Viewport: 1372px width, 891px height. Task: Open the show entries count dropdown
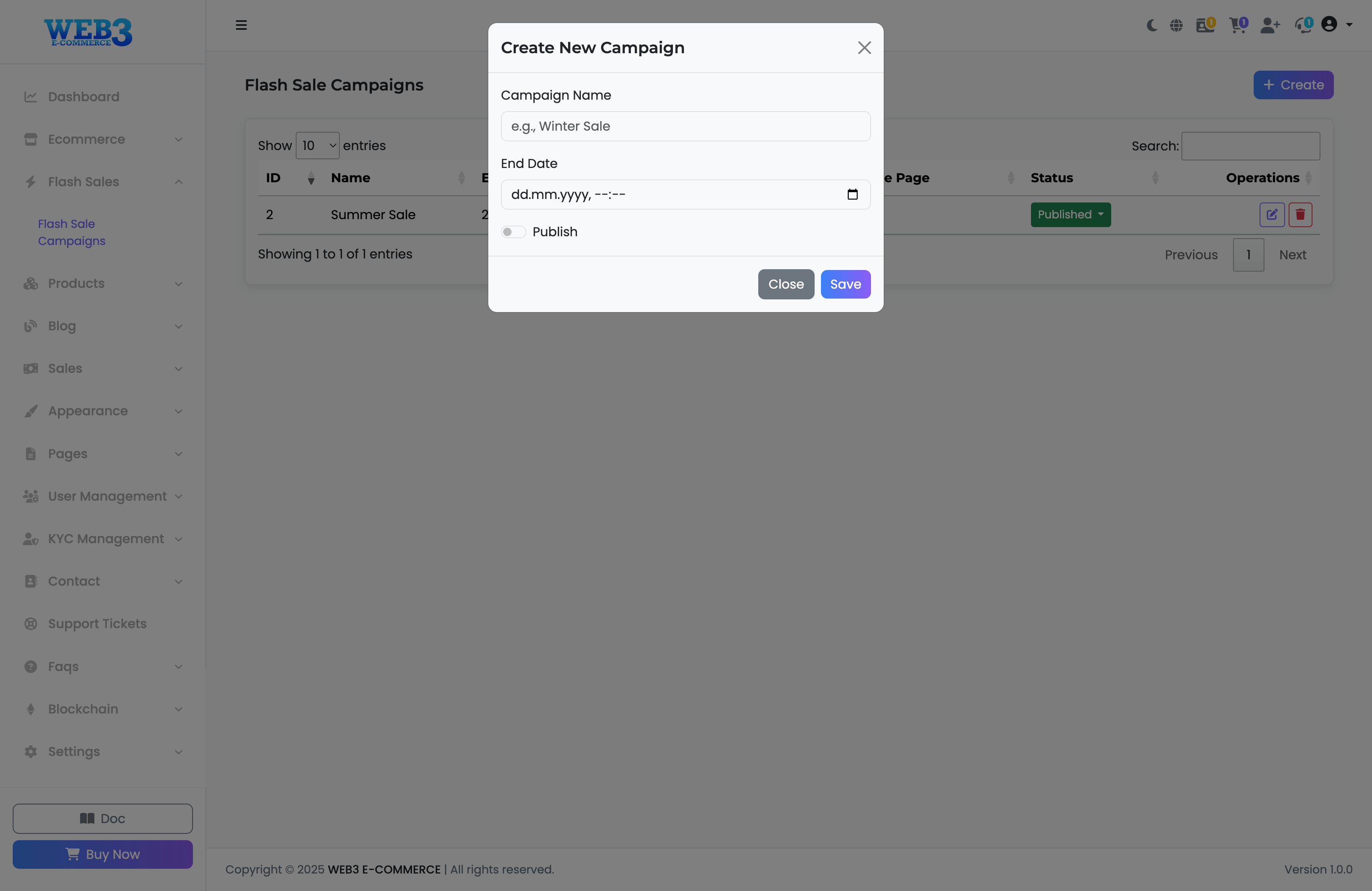pyautogui.click(x=318, y=145)
